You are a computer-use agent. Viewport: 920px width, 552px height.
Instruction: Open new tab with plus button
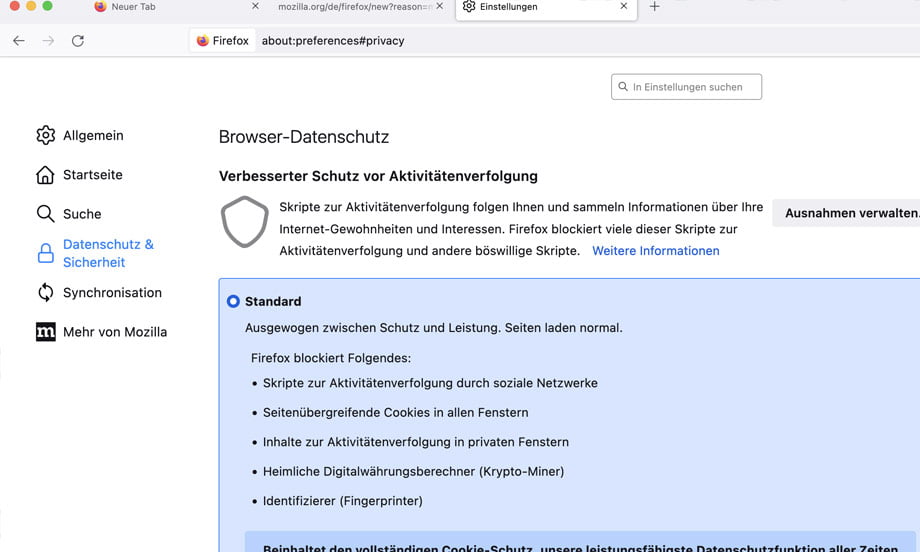coord(655,7)
